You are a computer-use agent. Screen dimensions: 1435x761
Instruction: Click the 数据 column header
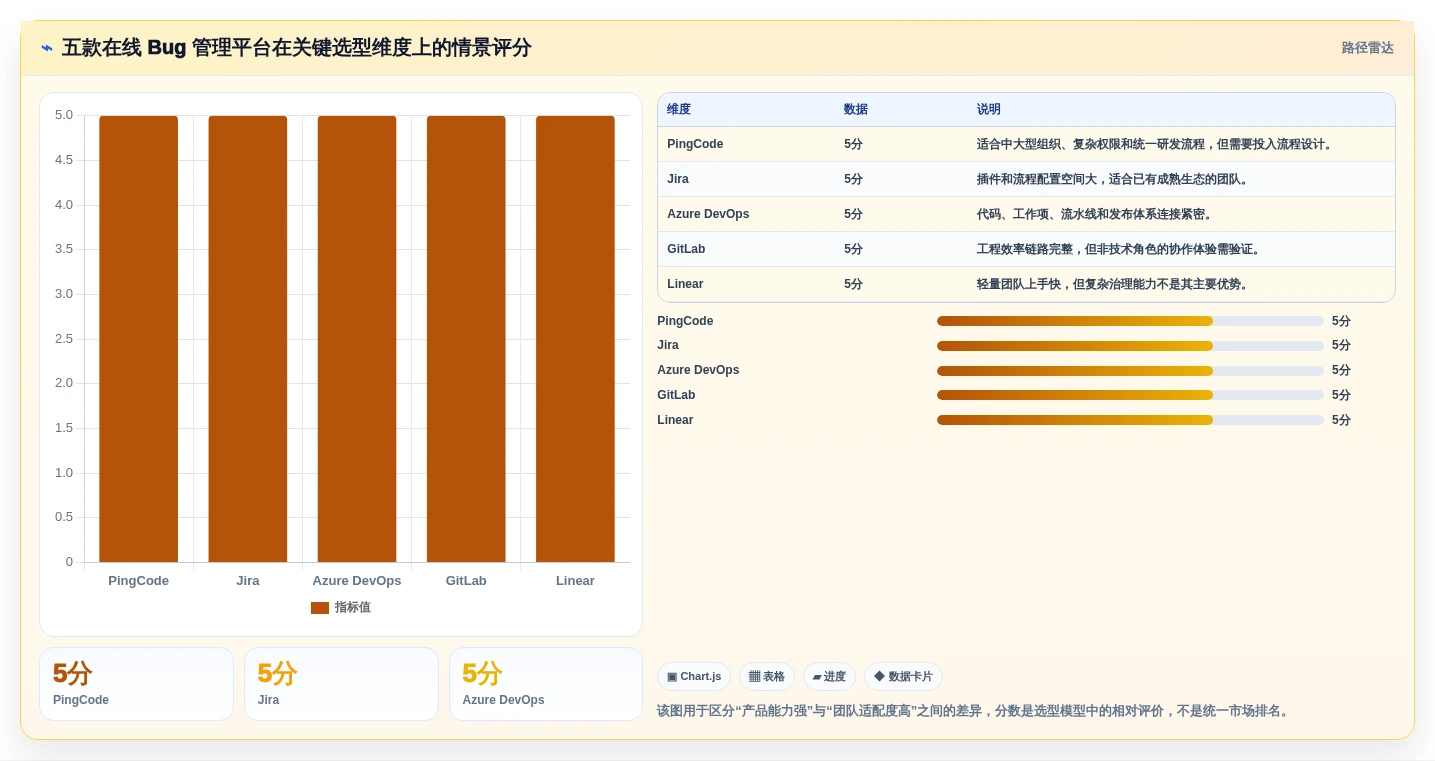(x=856, y=110)
